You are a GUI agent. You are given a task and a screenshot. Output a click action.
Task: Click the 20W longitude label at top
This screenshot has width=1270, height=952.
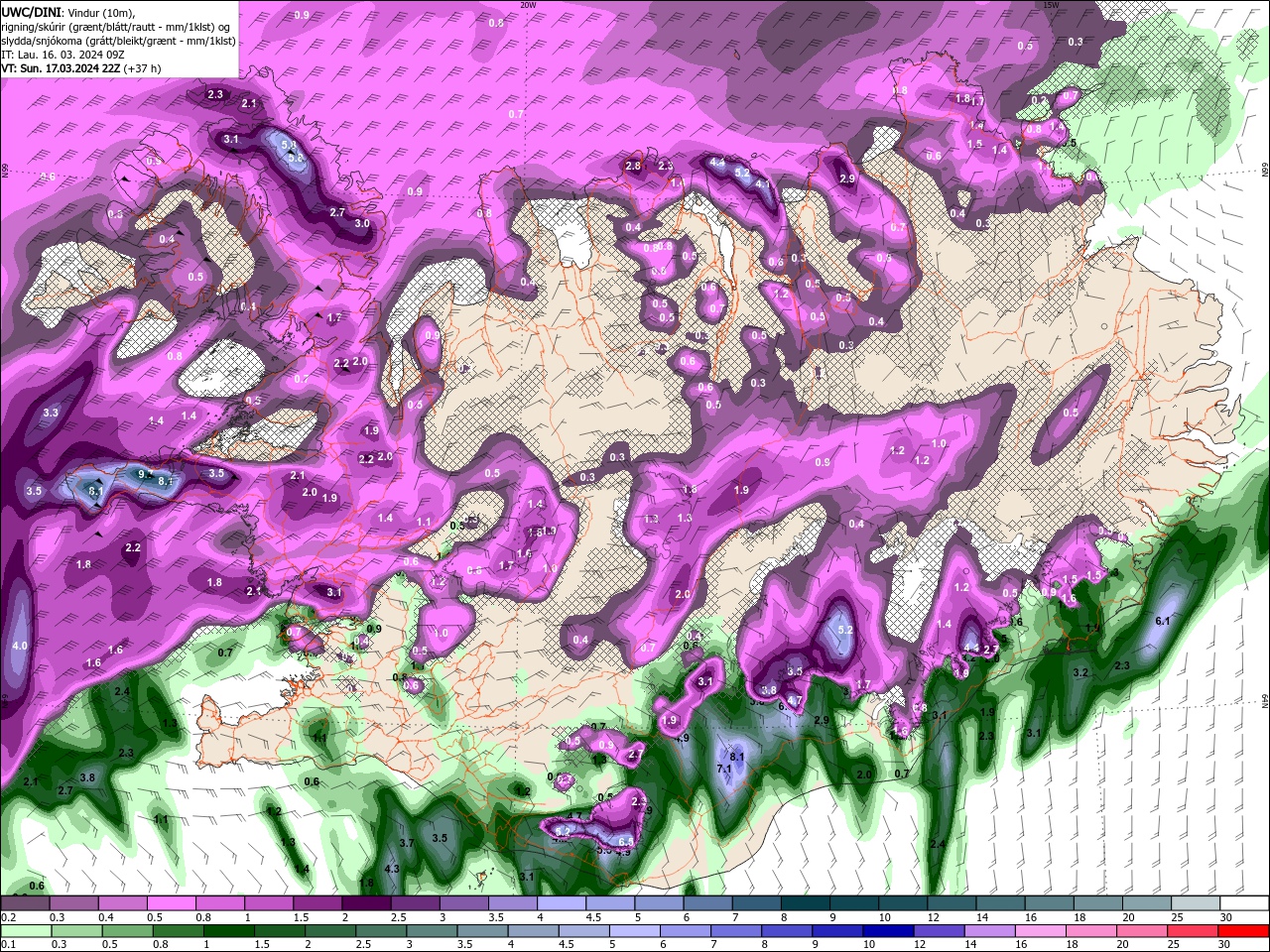coord(528,5)
